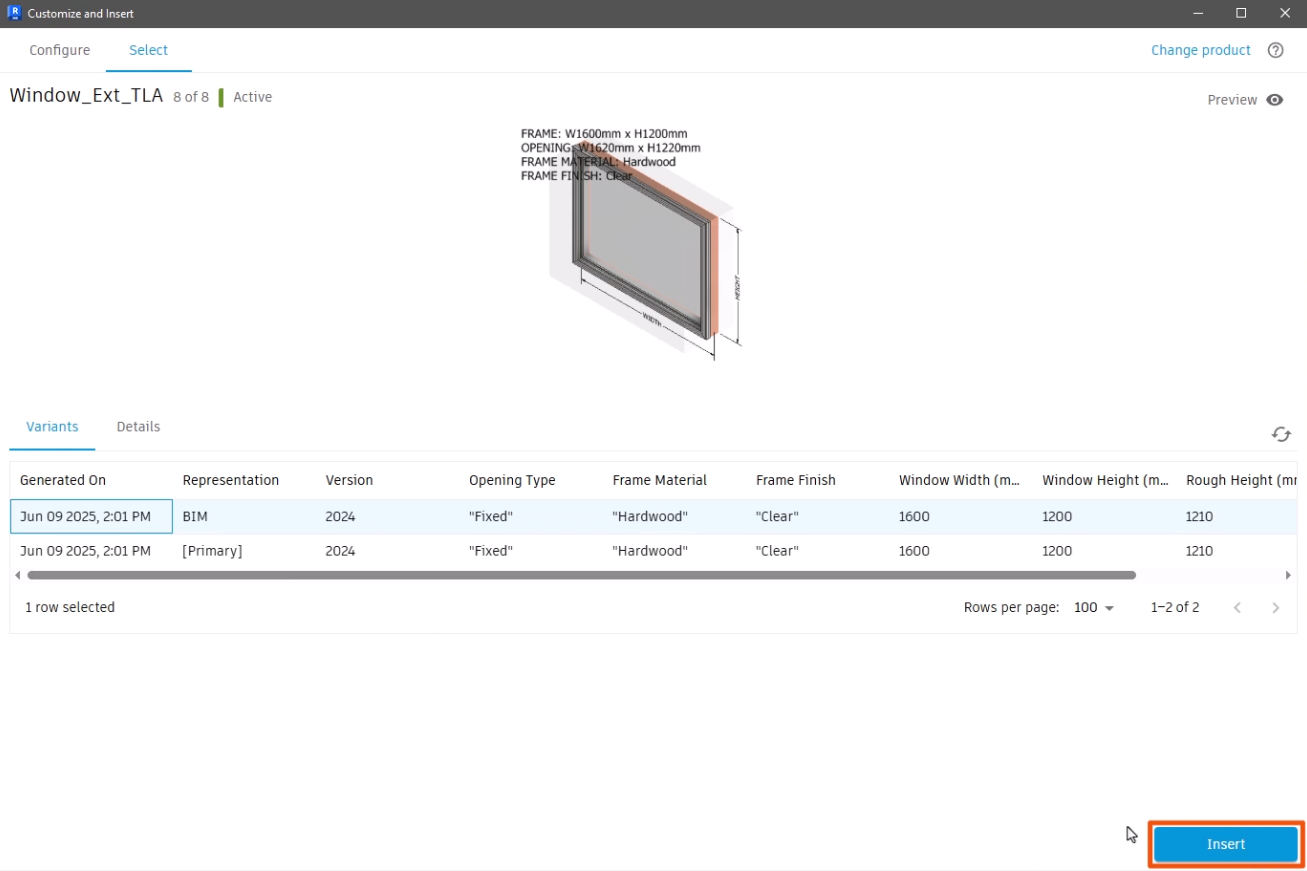Click the refresh variants icon
Screen dimensions: 1307x871
coord(1280,434)
